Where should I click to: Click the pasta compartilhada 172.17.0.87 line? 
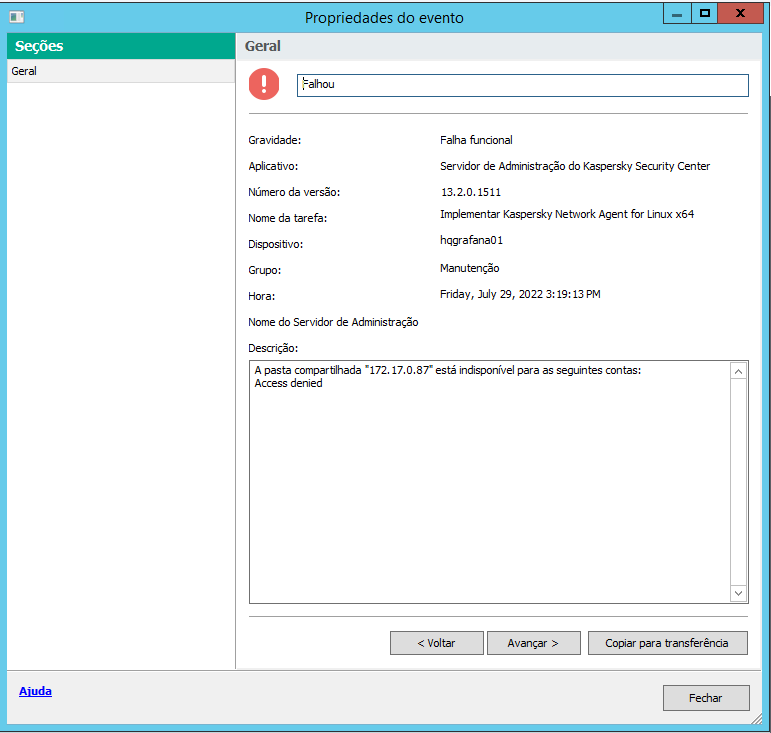448,370
